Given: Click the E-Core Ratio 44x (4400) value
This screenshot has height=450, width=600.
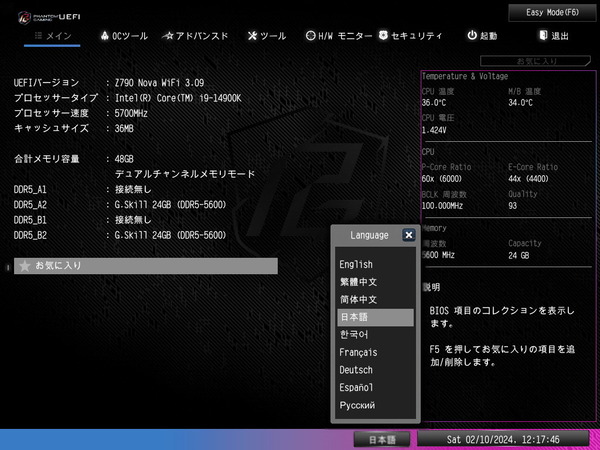Looking at the screenshot, I should (528, 179).
